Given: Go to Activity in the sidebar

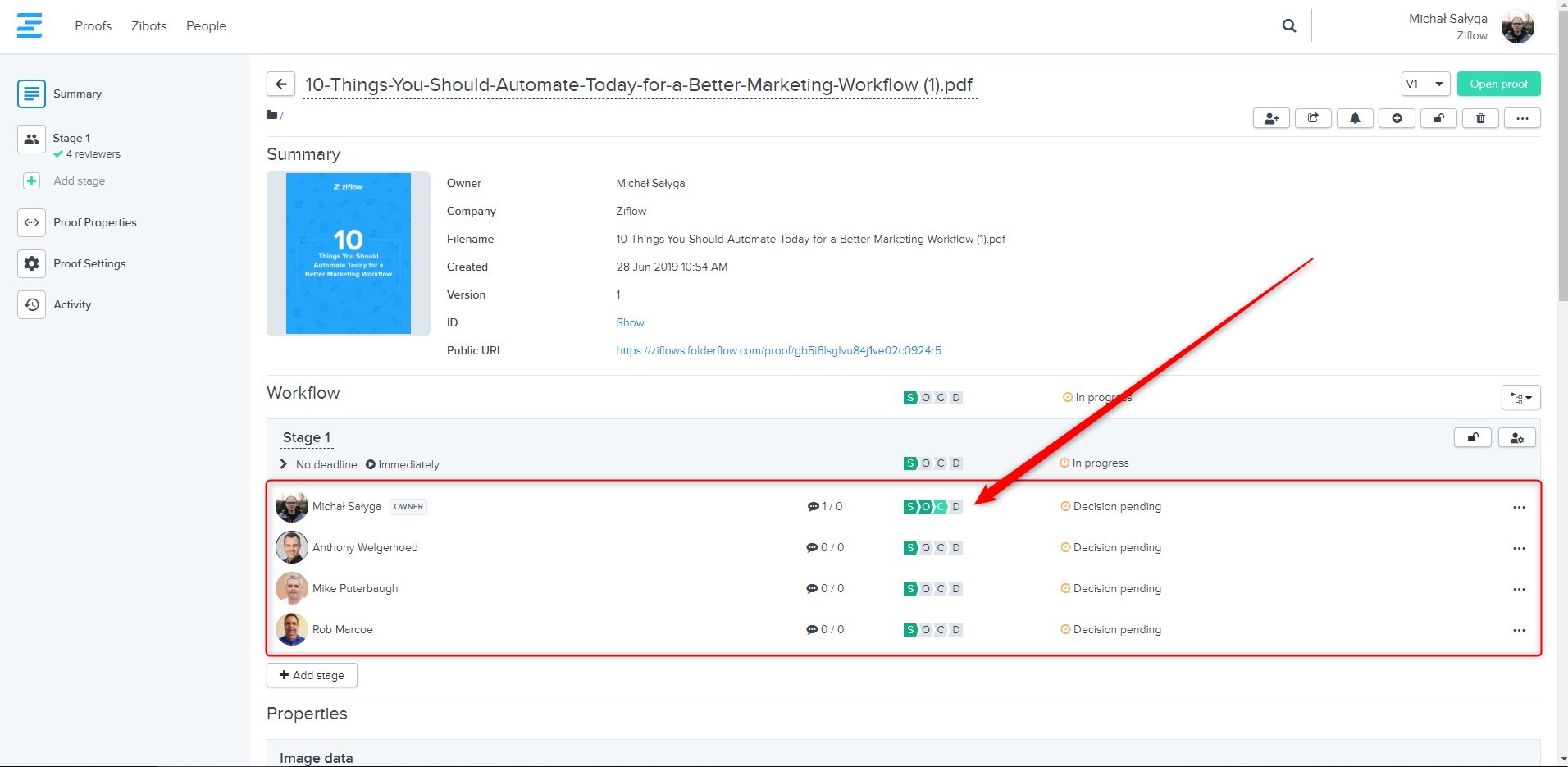Looking at the screenshot, I should [x=72, y=304].
